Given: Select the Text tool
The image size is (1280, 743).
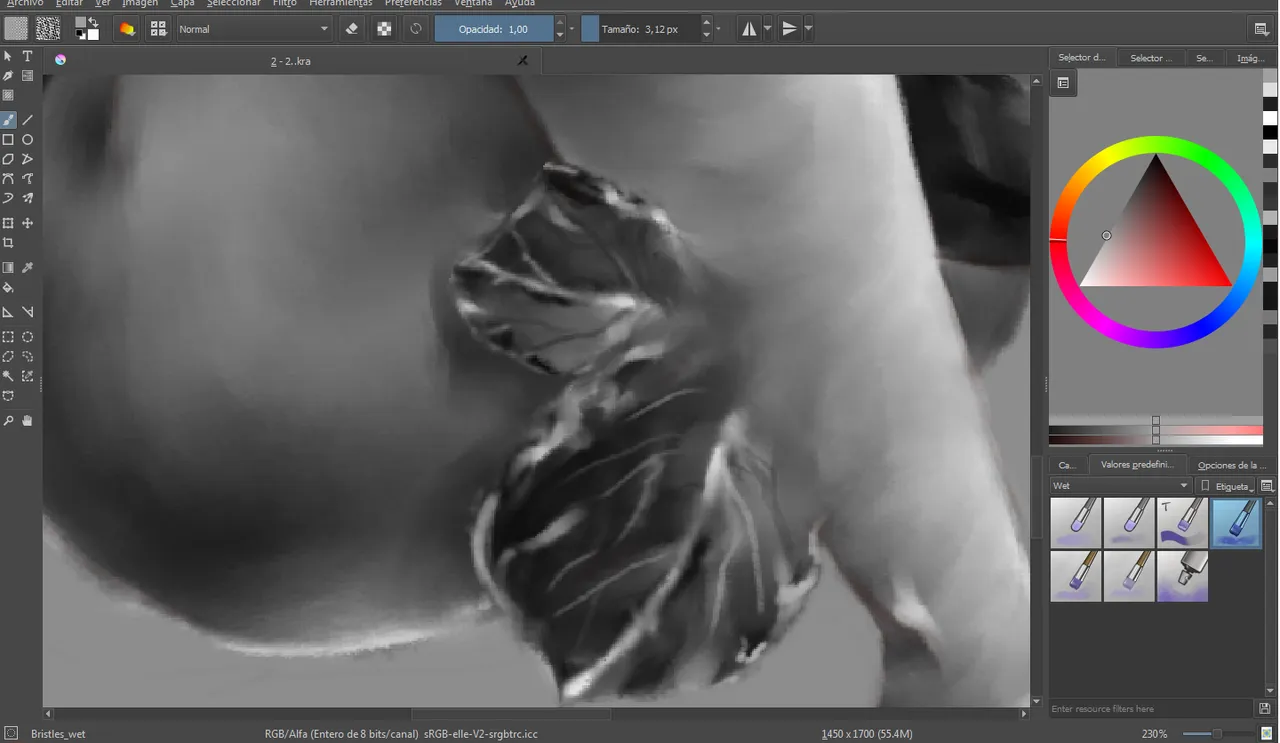Looking at the screenshot, I should point(28,56).
